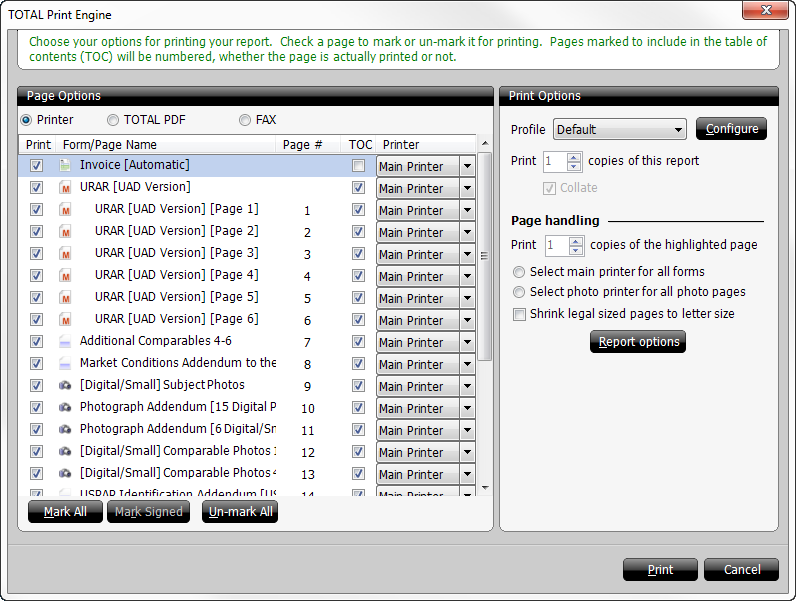
Task: Click the Invoice [Automatic] document icon
Action: coord(65,165)
